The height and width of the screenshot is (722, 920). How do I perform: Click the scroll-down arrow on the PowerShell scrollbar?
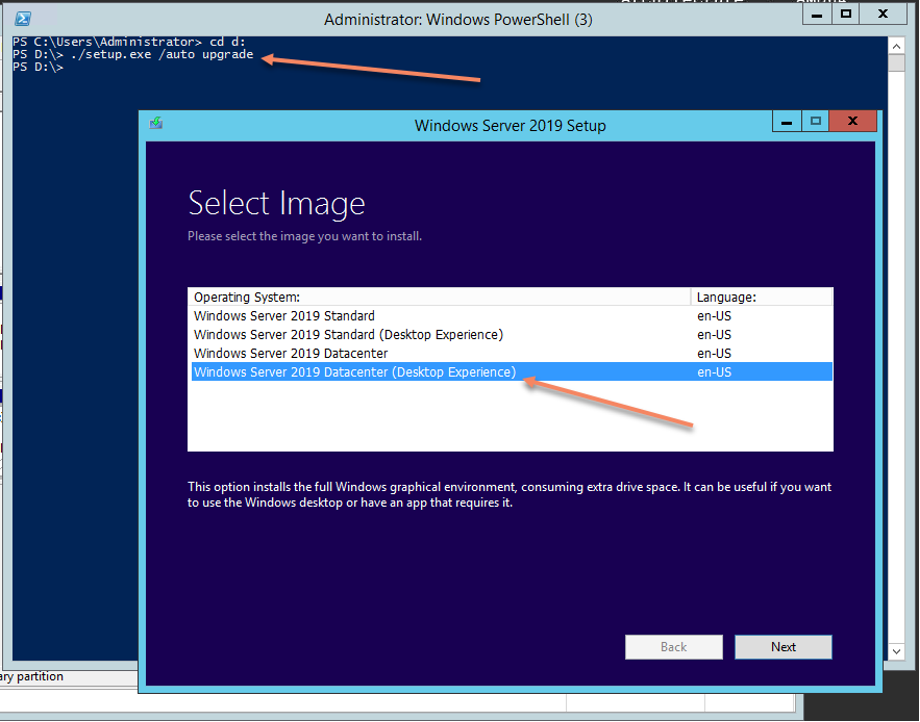click(895, 650)
